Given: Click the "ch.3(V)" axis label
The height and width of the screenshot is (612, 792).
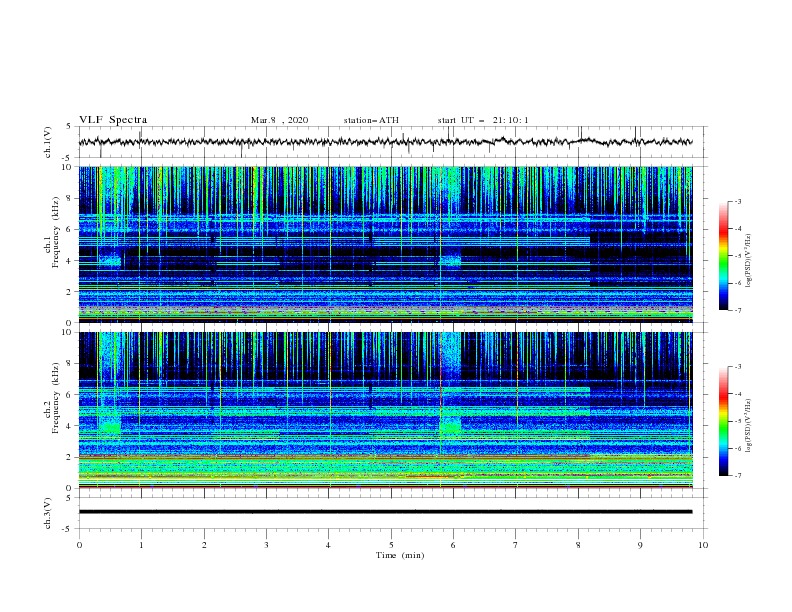Looking at the screenshot, I should [x=48, y=513].
